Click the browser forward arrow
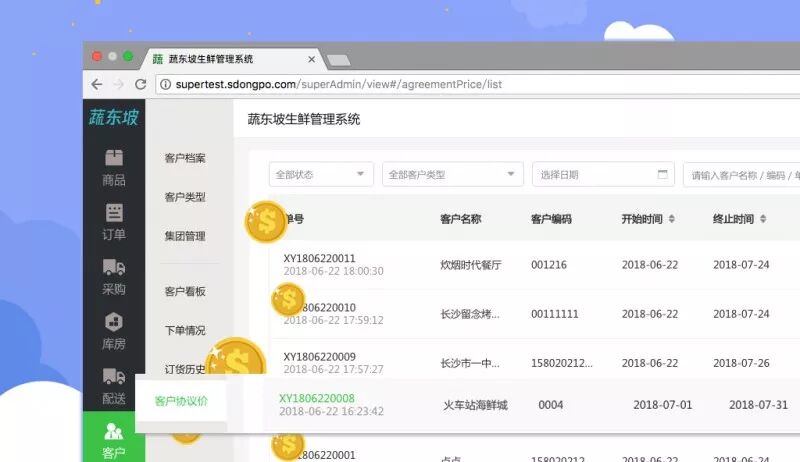Screen dimensions: 800x462 (x=118, y=84)
